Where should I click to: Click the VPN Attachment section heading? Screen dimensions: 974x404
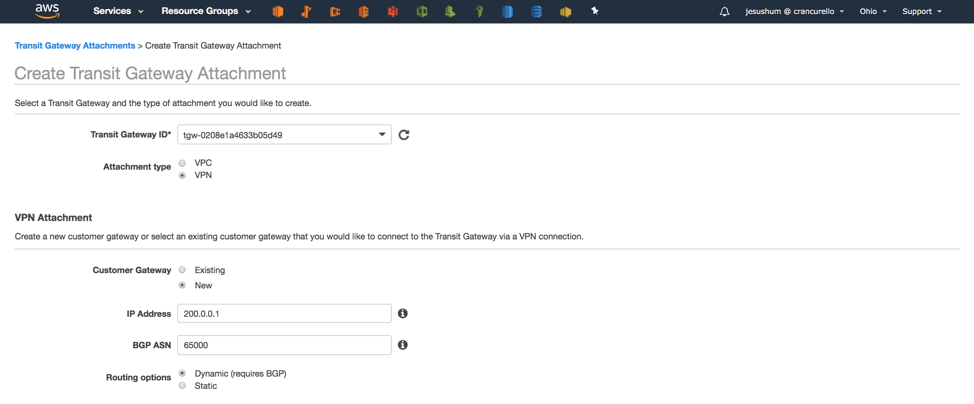tap(53, 218)
